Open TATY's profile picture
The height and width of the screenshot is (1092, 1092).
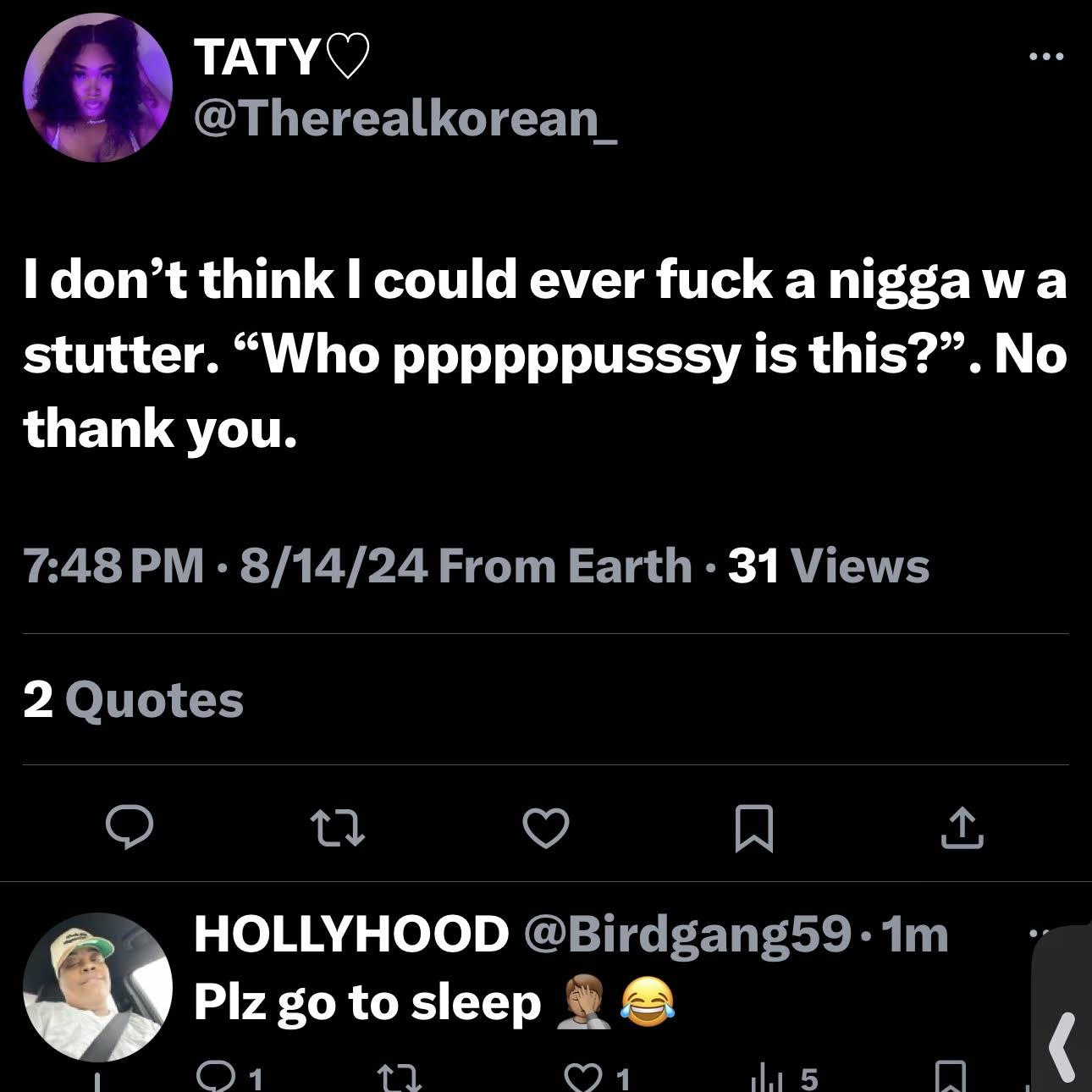click(x=97, y=87)
